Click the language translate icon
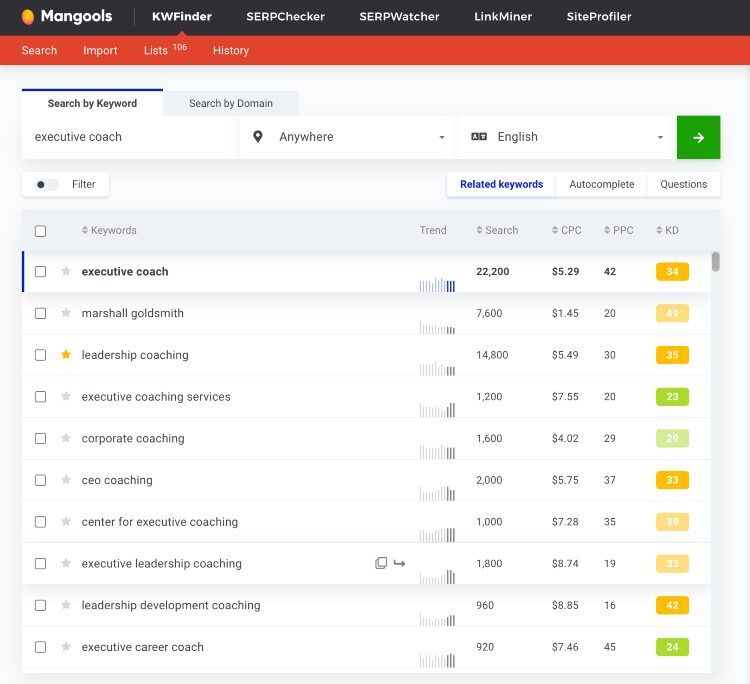Image resolution: width=750 pixels, height=684 pixels. pyautogui.click(x=479, y=137)
